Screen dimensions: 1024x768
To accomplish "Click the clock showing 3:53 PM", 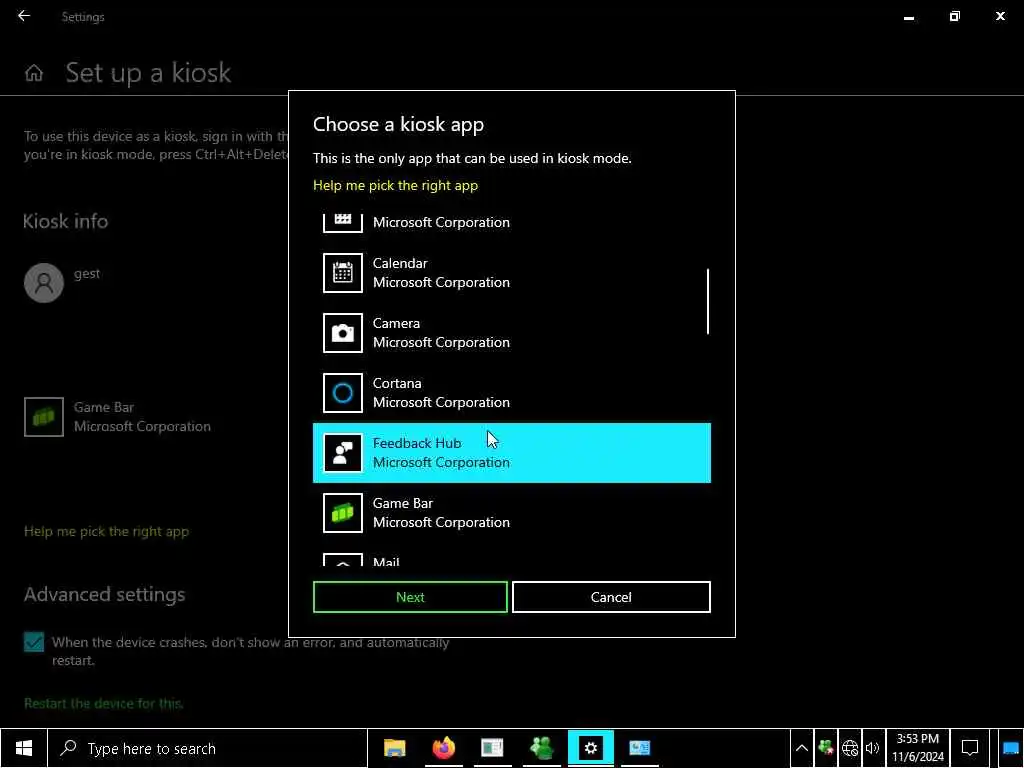I will pyautogui.click(x=918, y=748).
